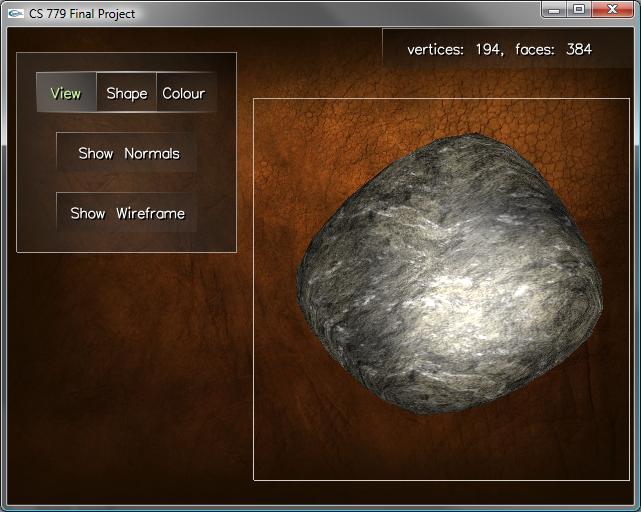Click the window title text CS 779 Final Project
641x512 pixels.
pyautogui.click(x=82, y=14)
